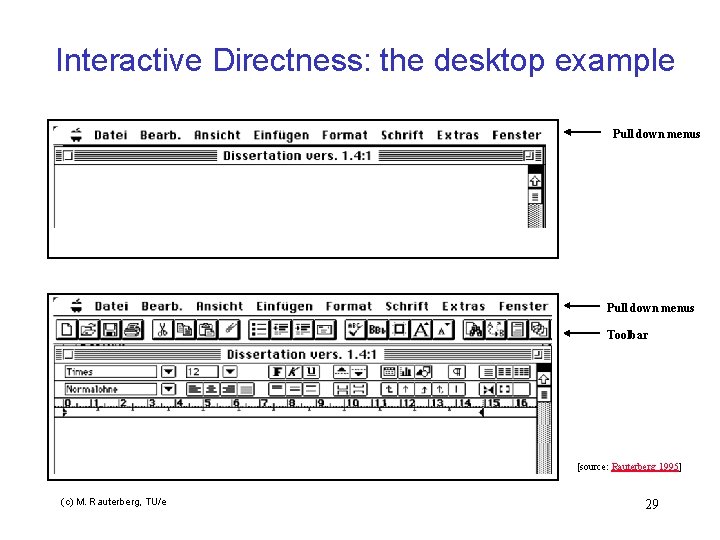Open the Einfügen menu in the lower window
Image resolution: width=720 pixels, height=540 pixels.
point(284,307)
